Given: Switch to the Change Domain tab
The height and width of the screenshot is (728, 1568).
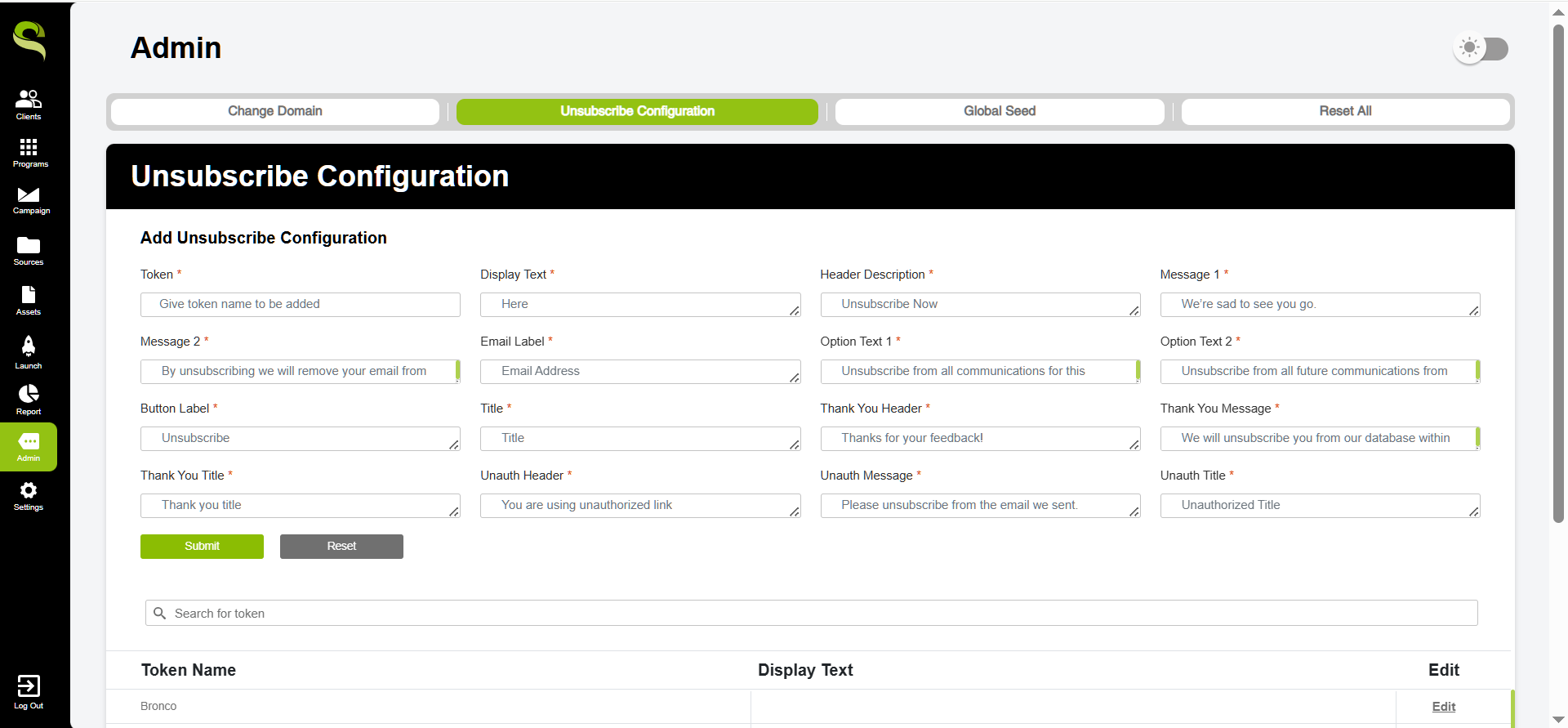Looking at the screenshot, I should coord(275,111).
